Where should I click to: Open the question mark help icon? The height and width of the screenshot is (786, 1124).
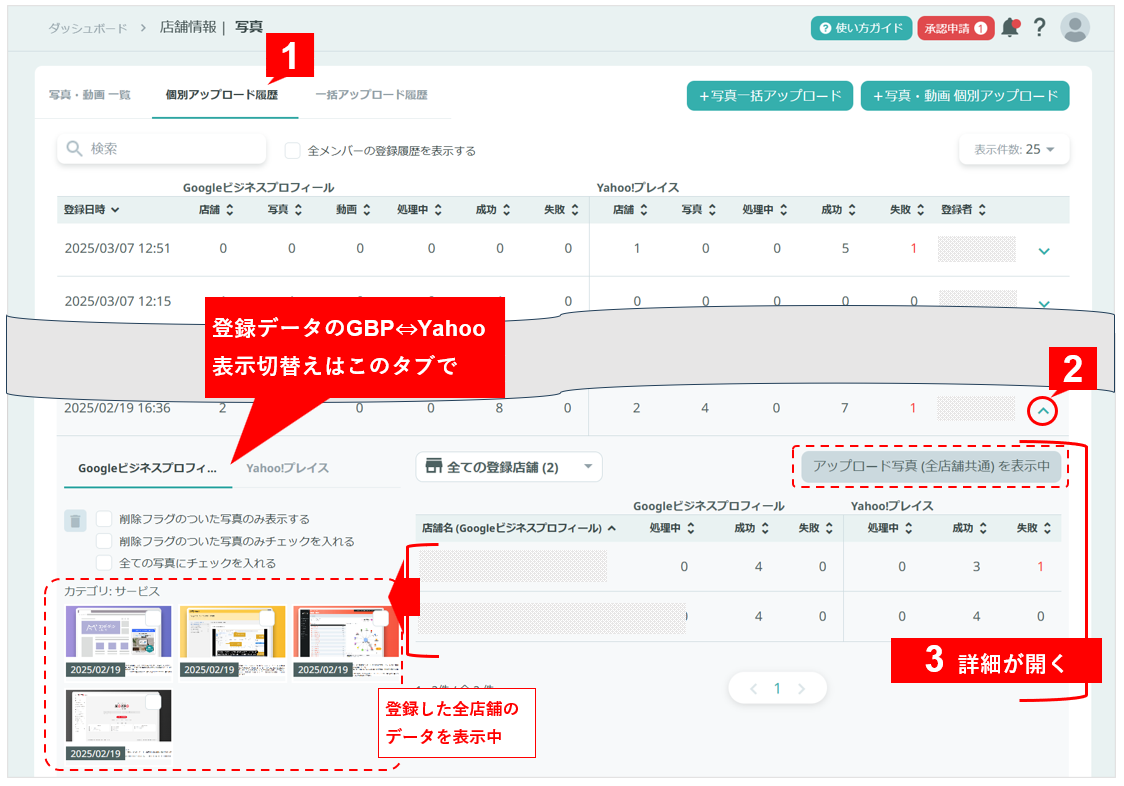[x=1039, y=27]
